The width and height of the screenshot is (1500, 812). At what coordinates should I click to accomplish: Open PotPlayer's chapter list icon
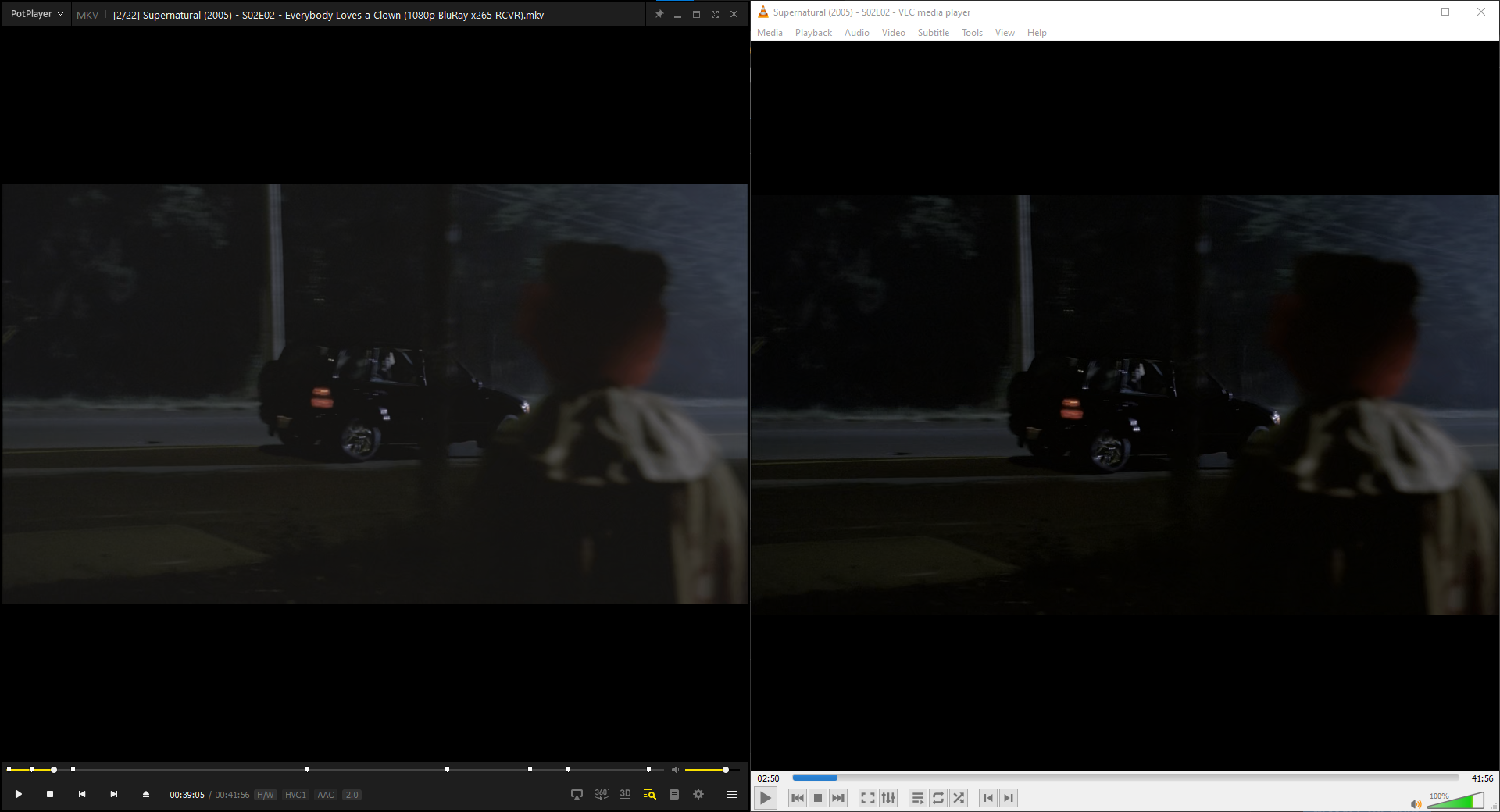click(674, 795)
